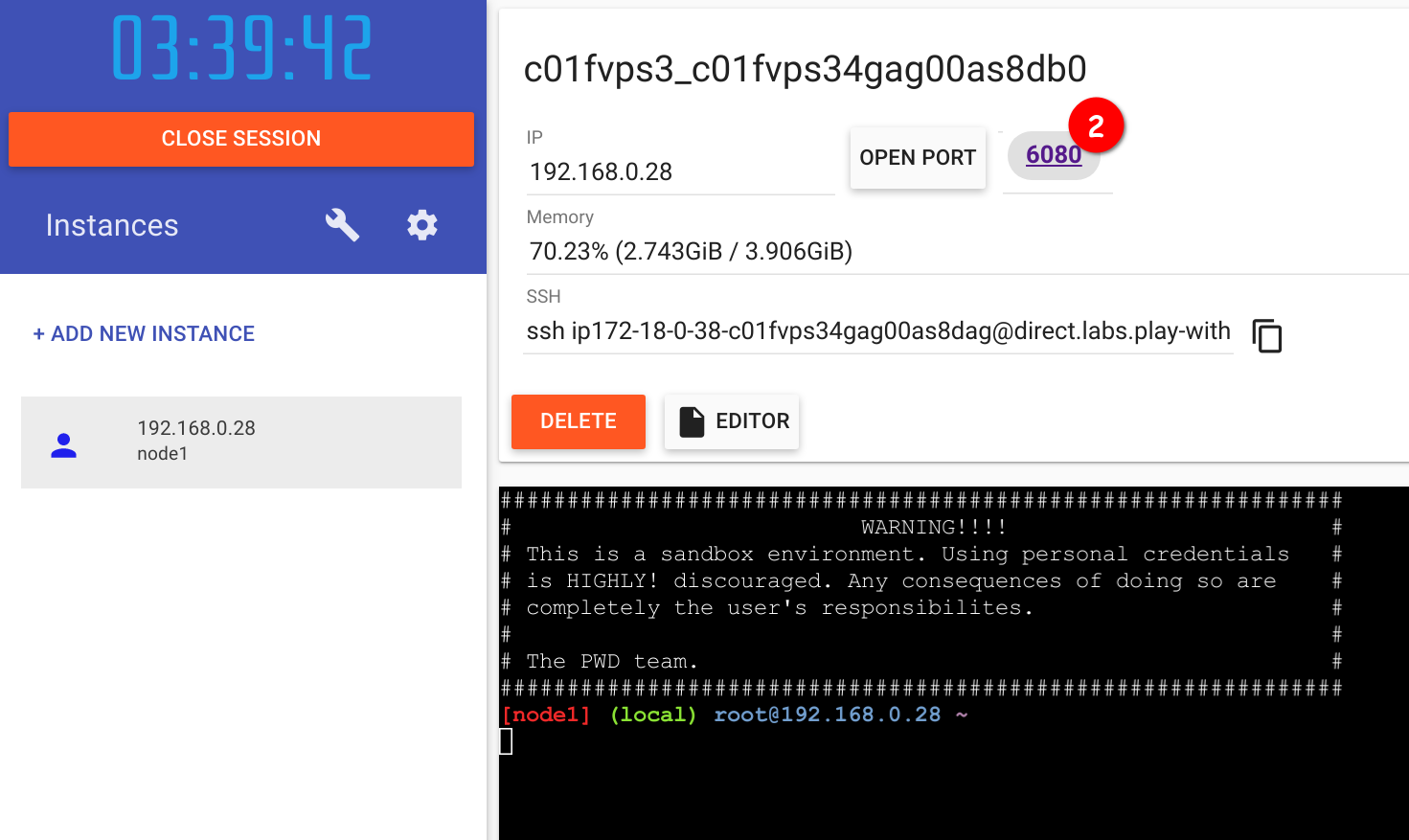Click the OPEN PORT button
Image resolution: width=1409 pixels, height=840 pixels.
click(917, 157)
